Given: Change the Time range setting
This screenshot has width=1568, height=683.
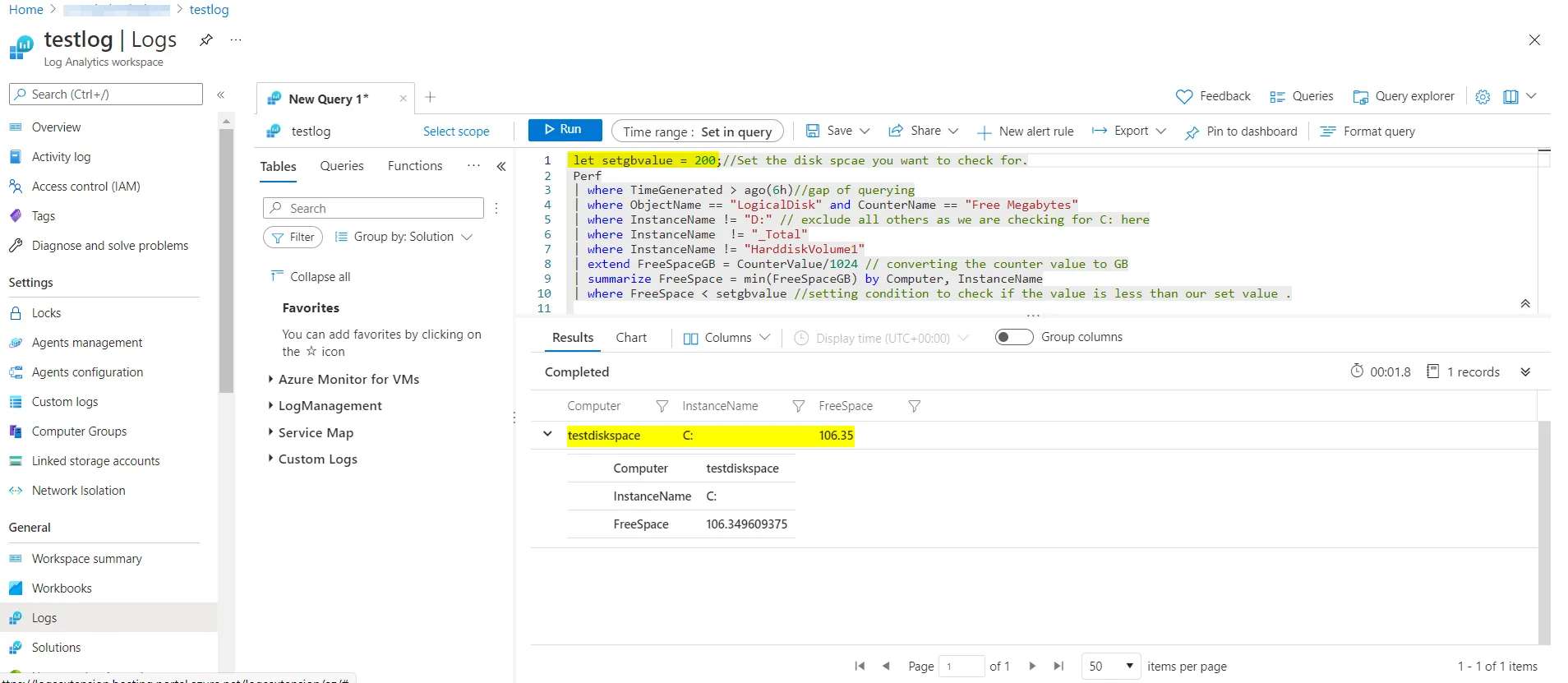Looking at the screenshot, I should 697,132.
